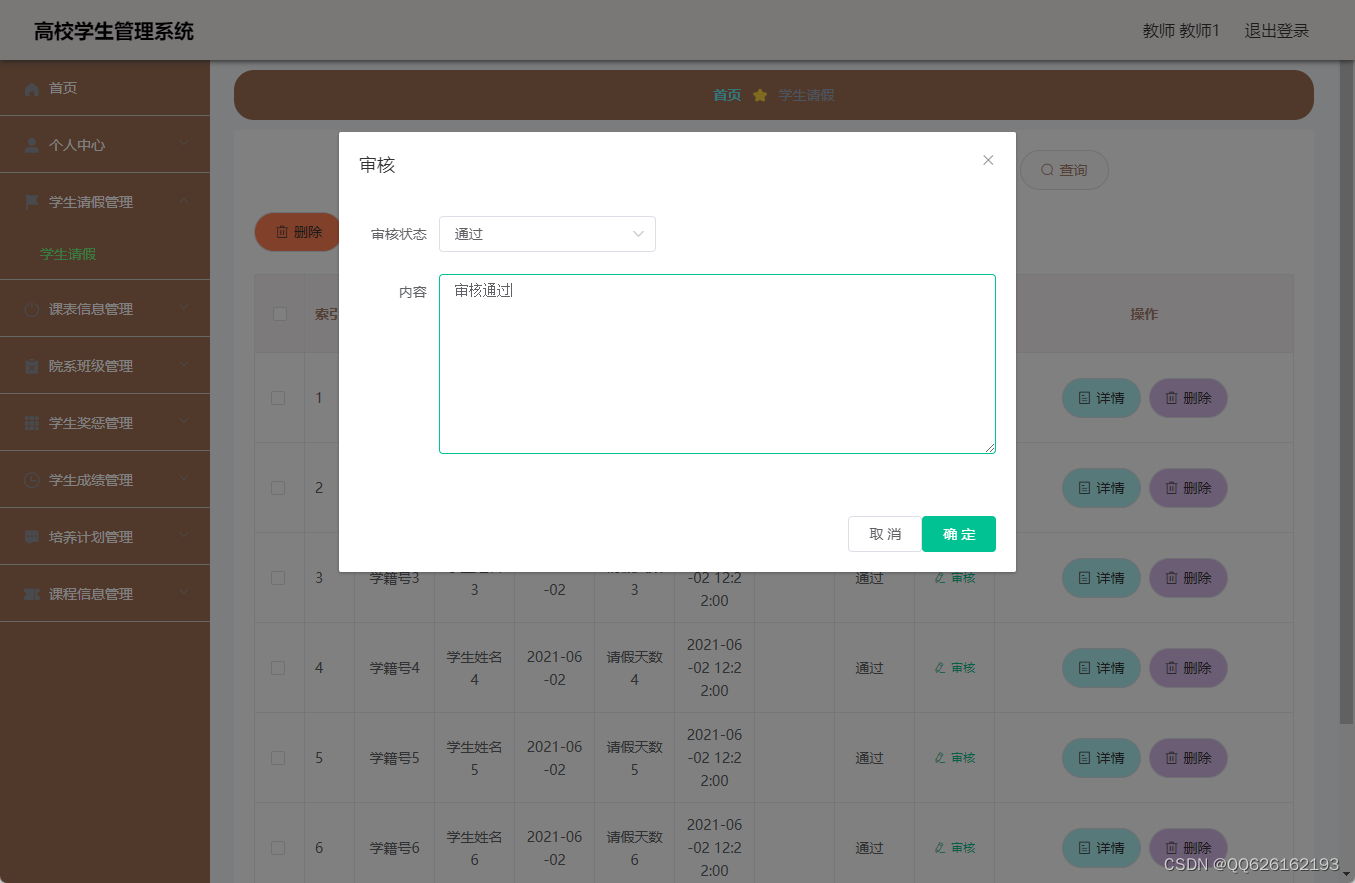Select the header checkbox for all rows
The height and width of the screenshot is (883, 1355).
(280, 314)
